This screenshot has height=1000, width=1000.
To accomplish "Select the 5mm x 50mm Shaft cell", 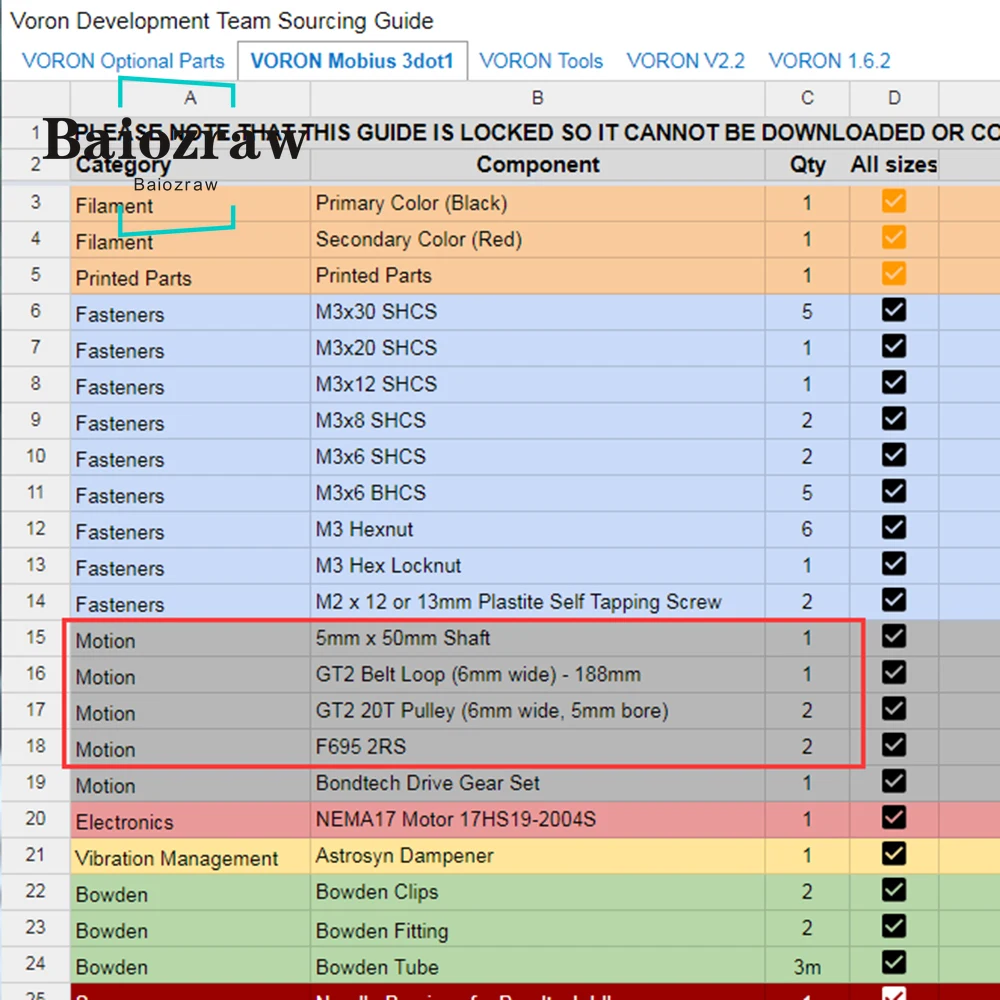I will tap(538, 638).
